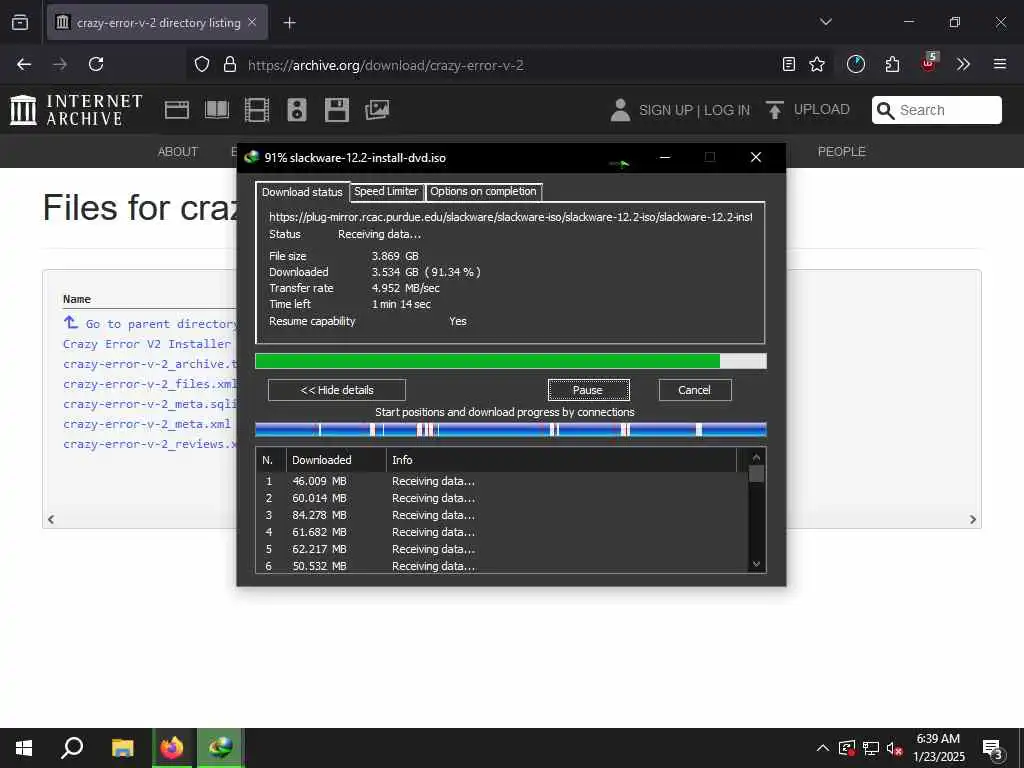Open Windows Start menu
The width and height of the screenshot is (1024, 768).
click(24, 748)
